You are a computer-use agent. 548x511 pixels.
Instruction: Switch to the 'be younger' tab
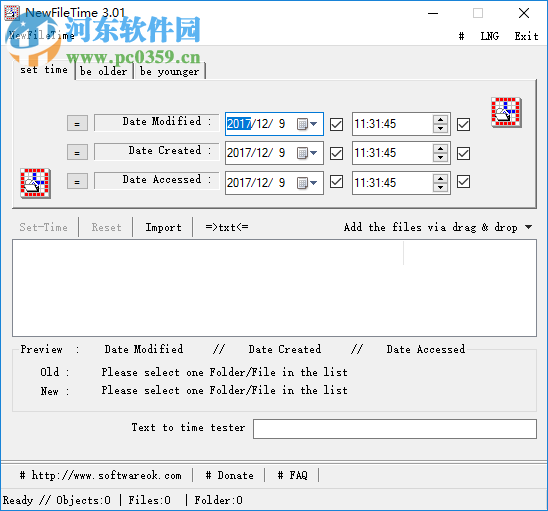[170, 71]
